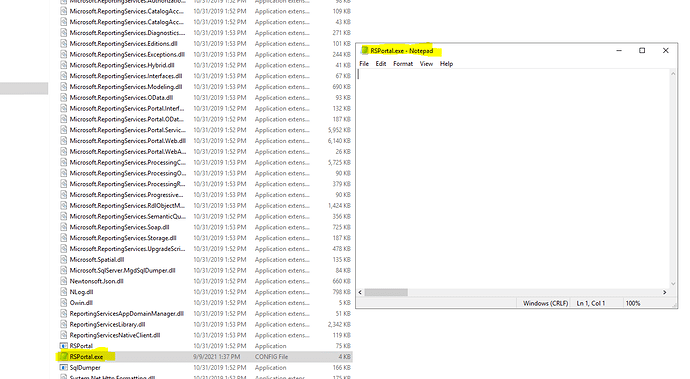Click the Notepad icon in the title bar

point(364,51)
